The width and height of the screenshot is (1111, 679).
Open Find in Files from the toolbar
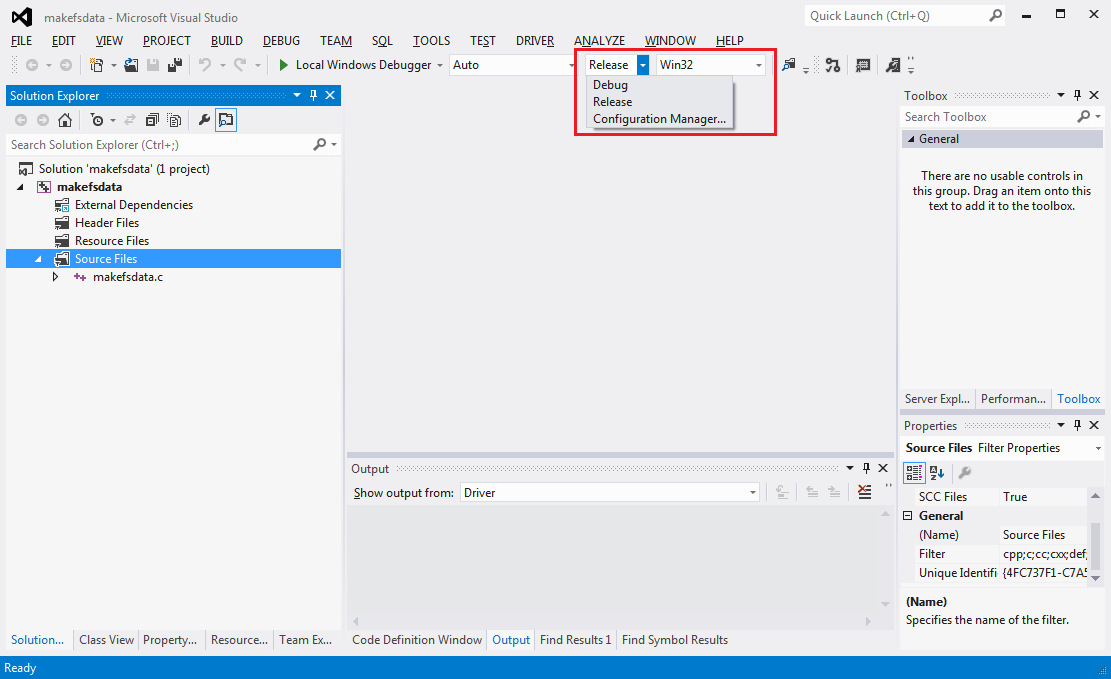click(789, 64)
